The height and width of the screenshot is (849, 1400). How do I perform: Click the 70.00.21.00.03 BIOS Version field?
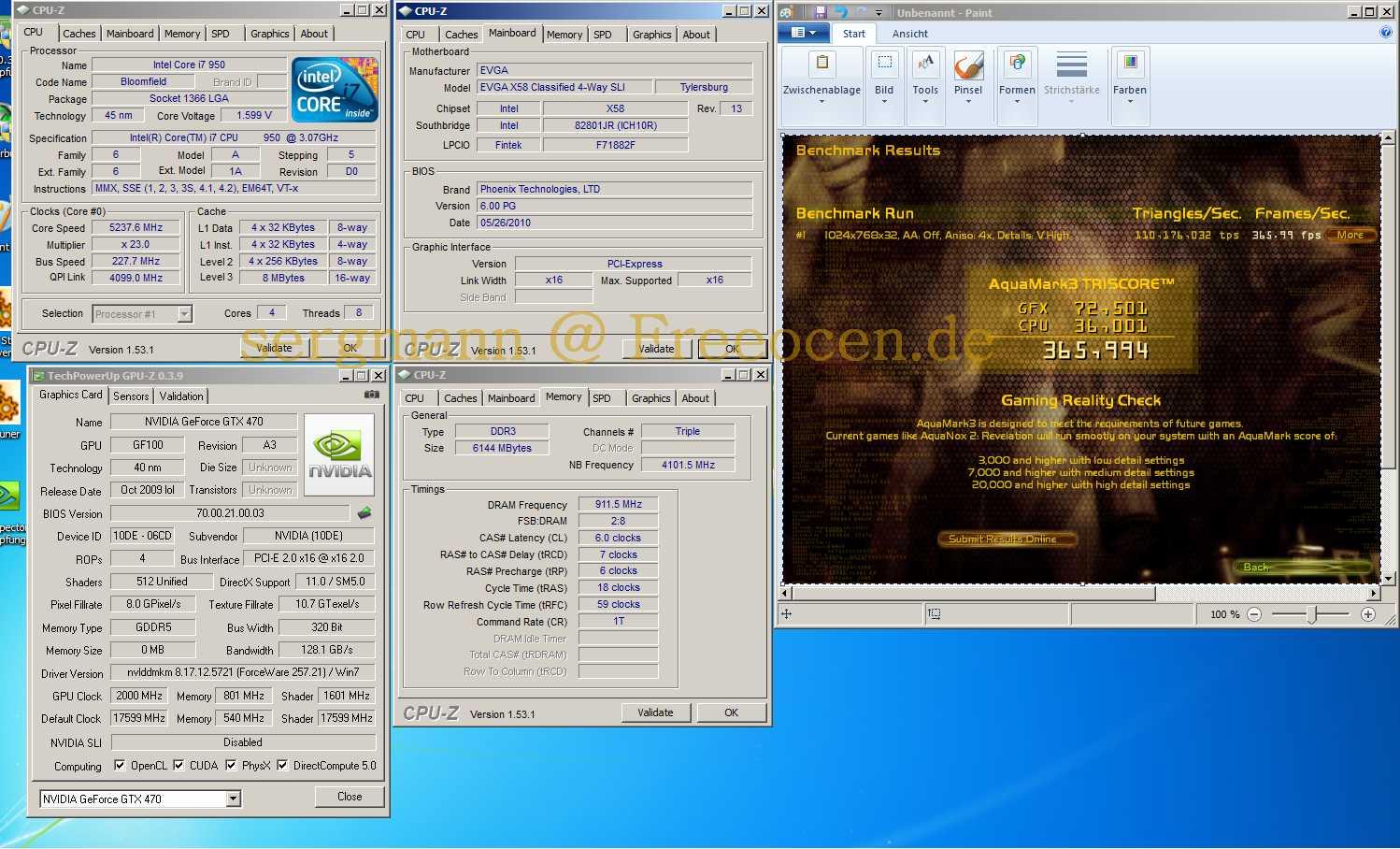[230, 512]
